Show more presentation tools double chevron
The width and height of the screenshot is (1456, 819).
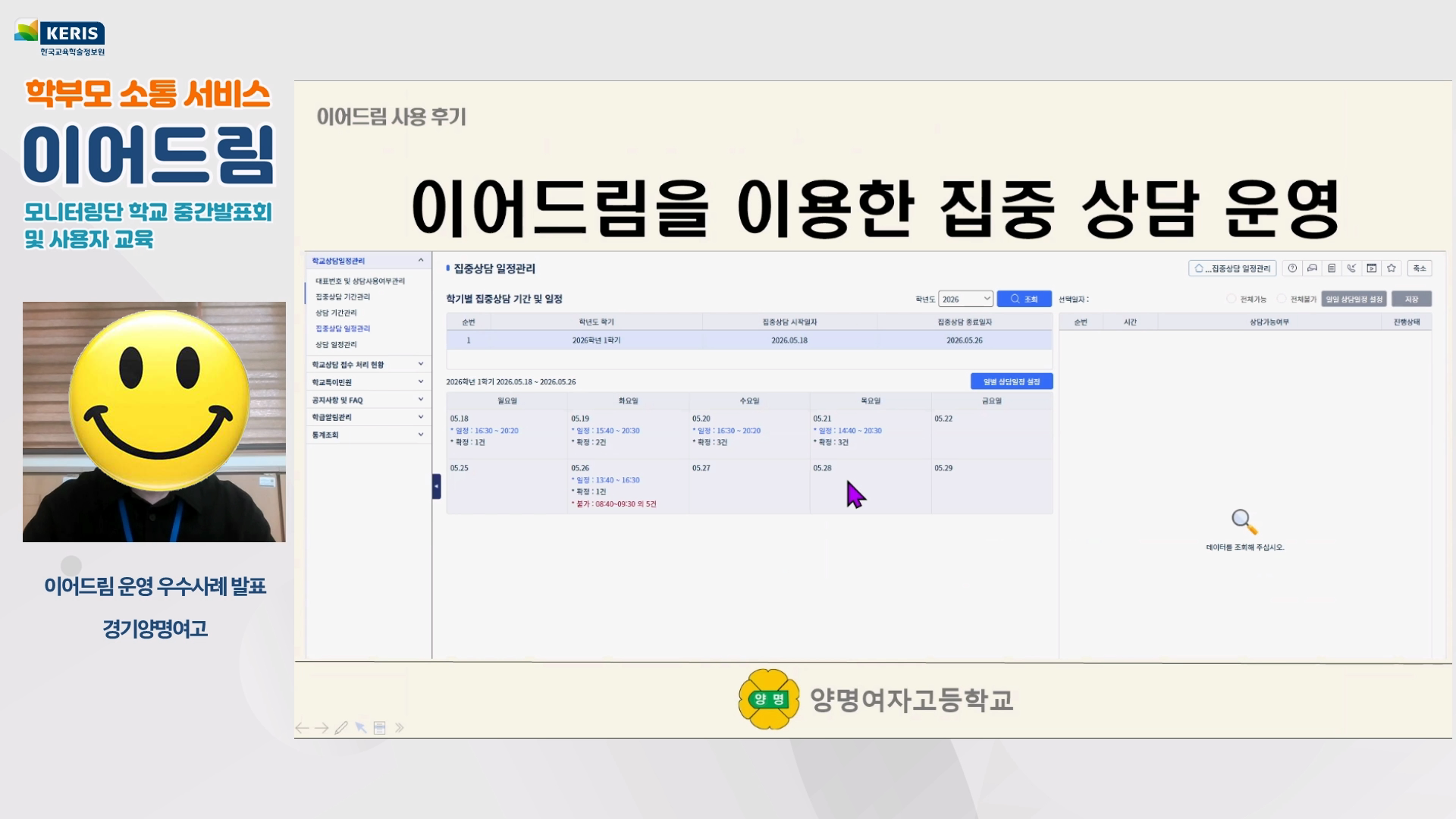[x=400, y=728]
